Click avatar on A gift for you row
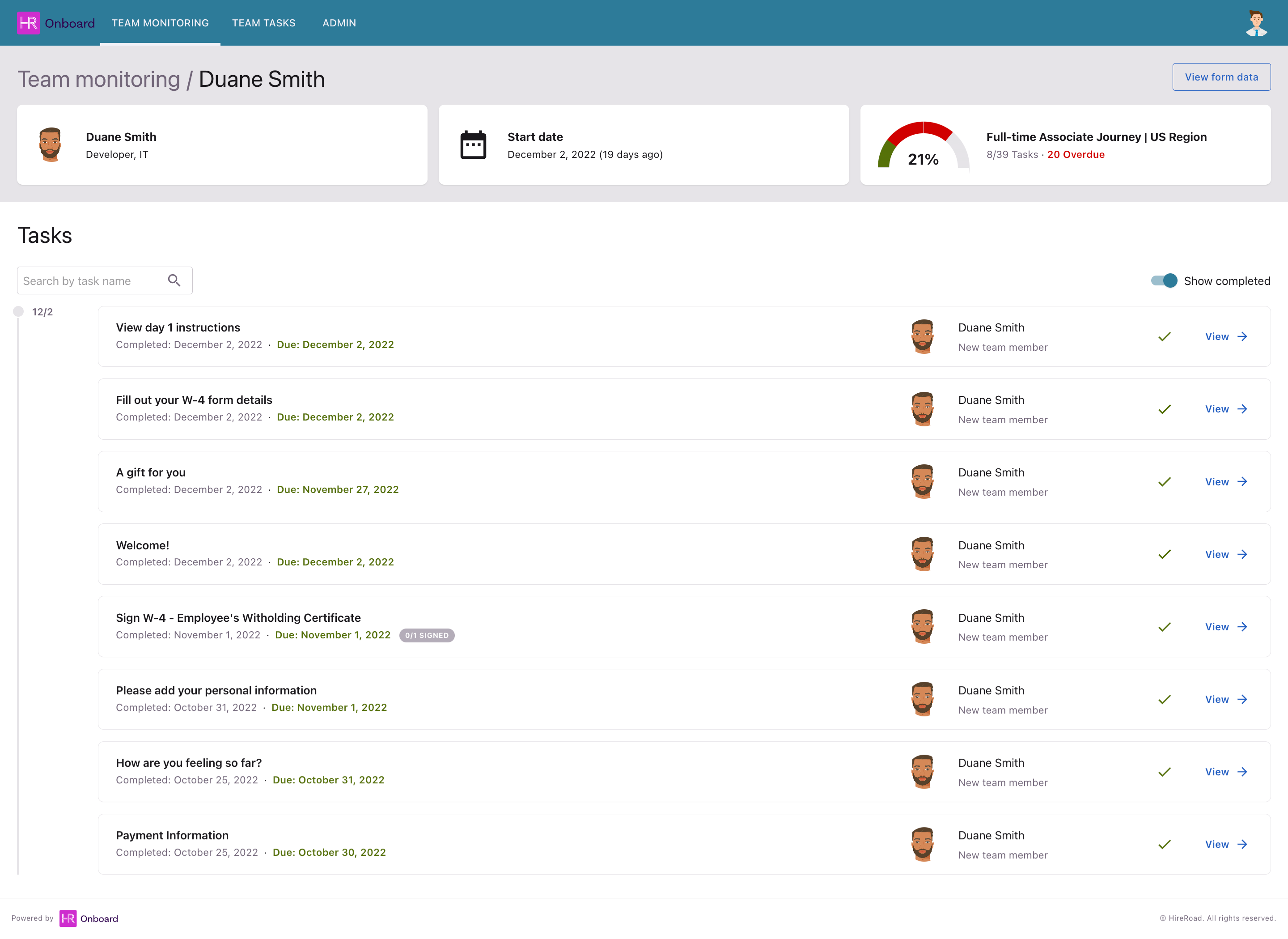 pyautogui.click(x=922, y=481)
